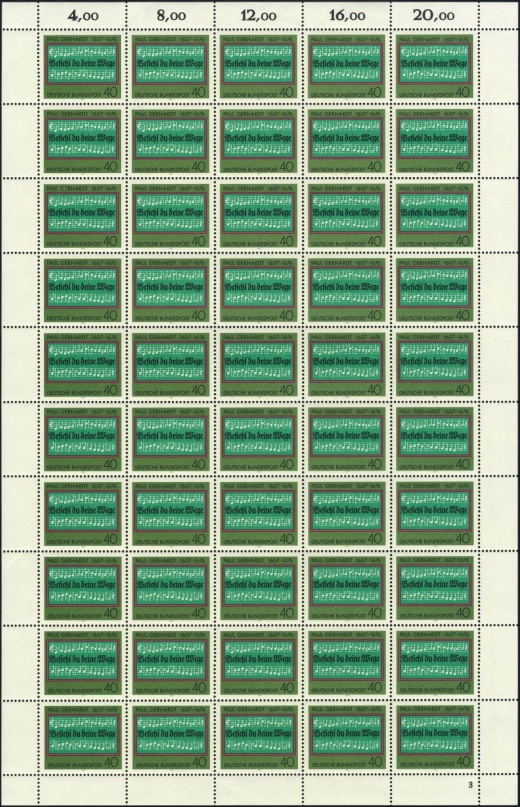This screenshot has width=520, height=807.
Task: Select the ninth-row stamp in the middle column
Action: (258, 662)
